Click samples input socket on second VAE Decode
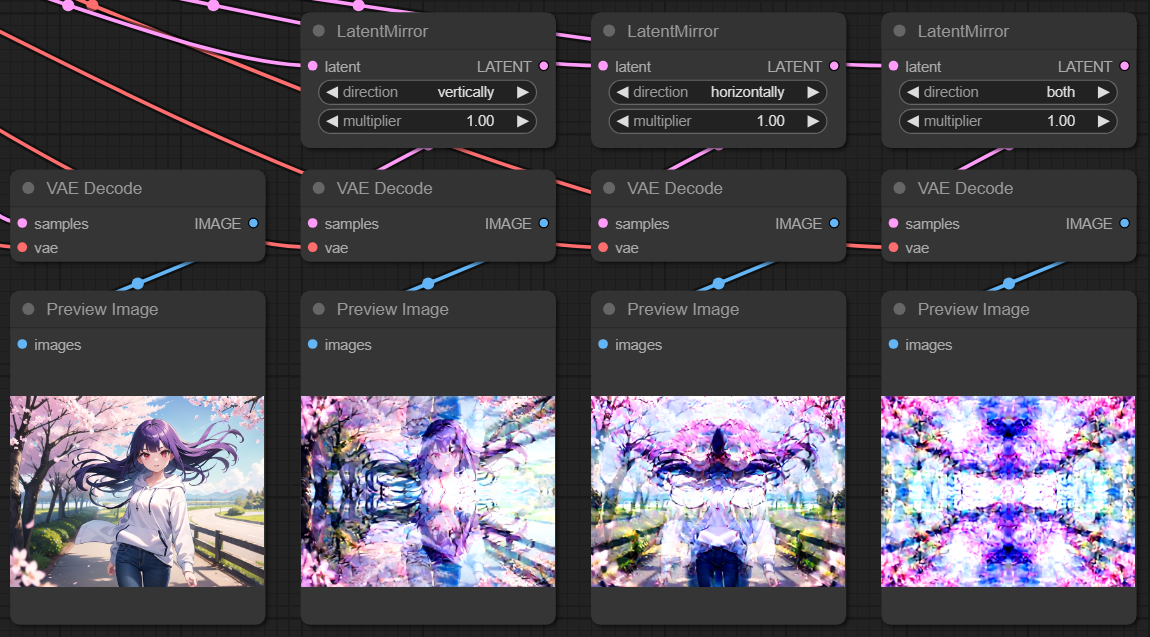The width and height of the screenshot is (1150, 637). 312,223
